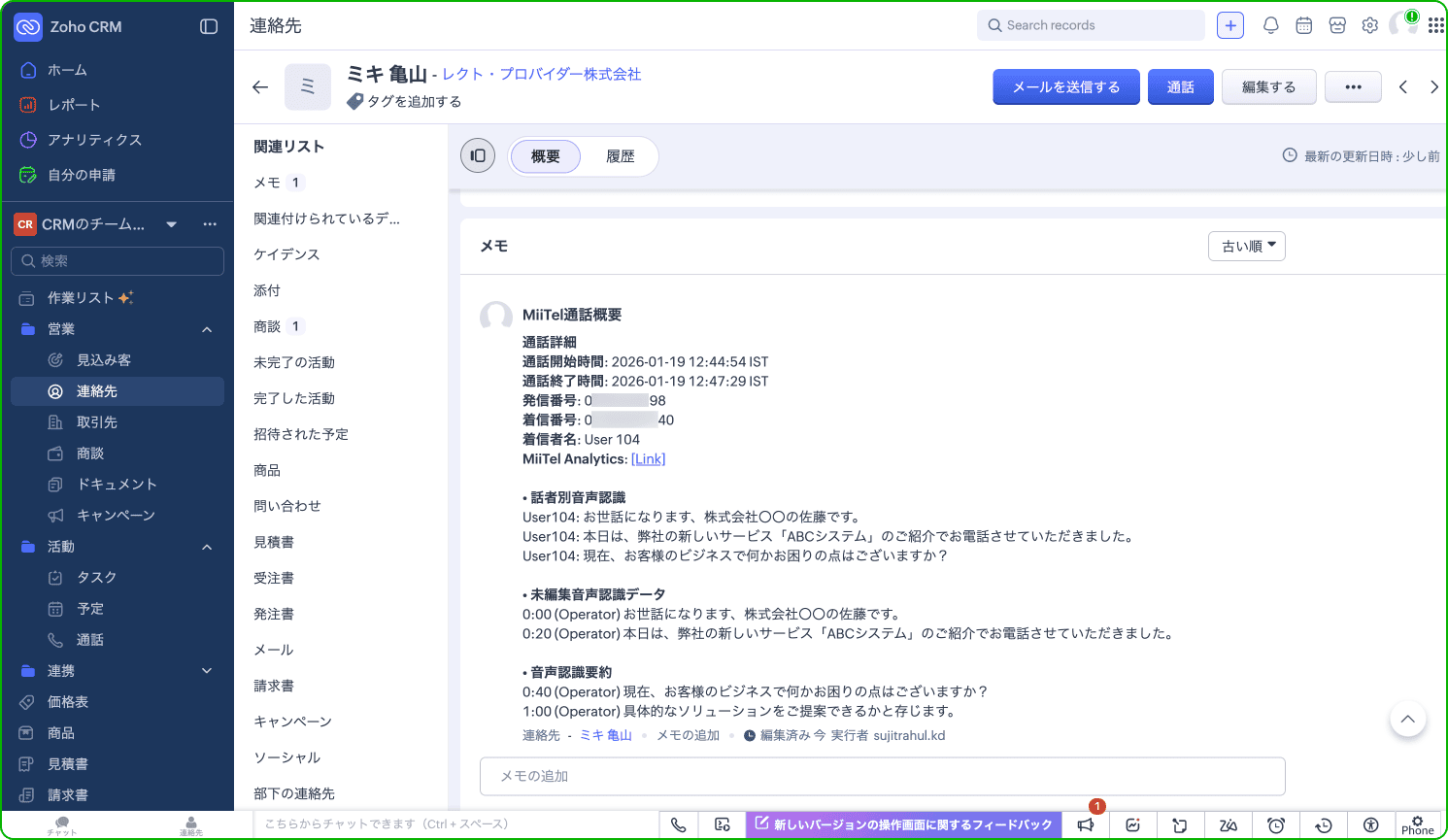1448x840 pixels.
Task: Click the blue plus create-record button
Action: click(1230, 26)
